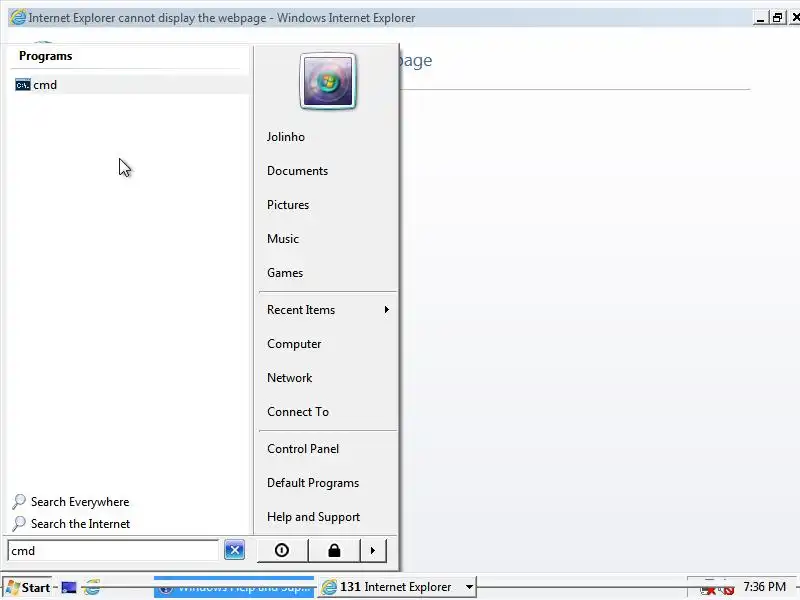Open Control Panel
The width and height of the screenshot is (800, 600).
[x=303, y=449]
